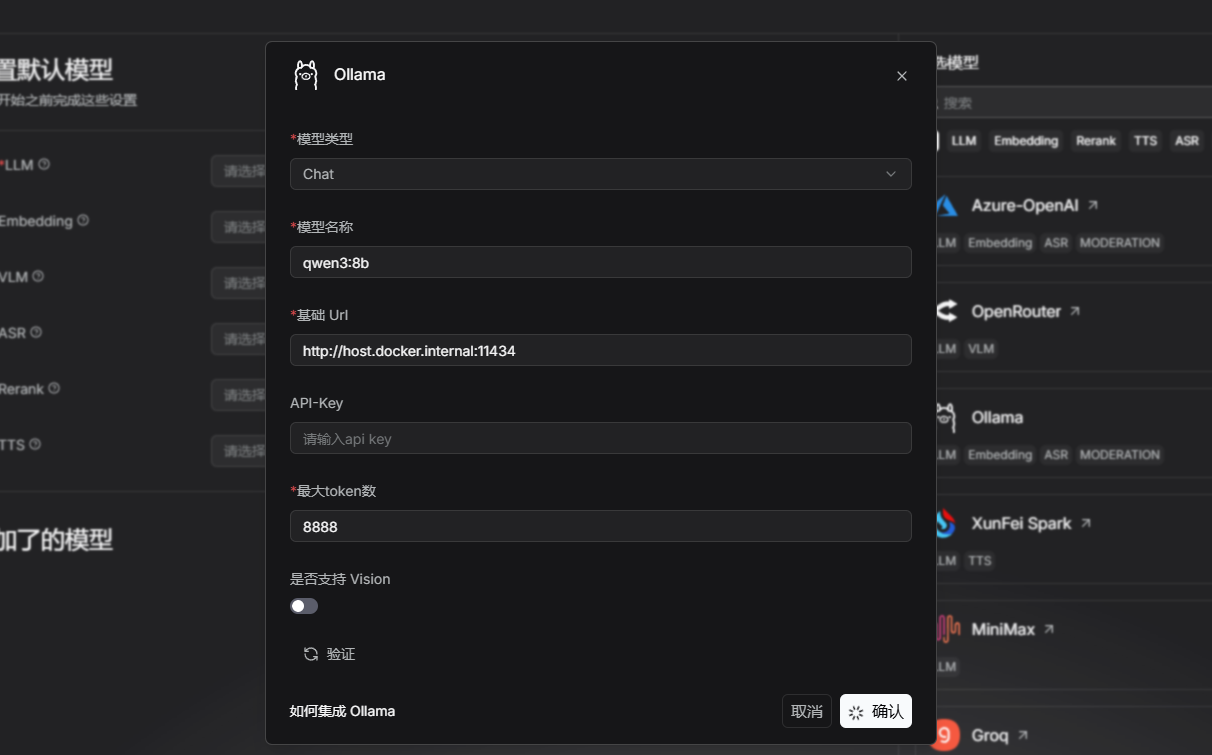The height and width of the screenshot is (755, 1212).
Task: Click the Ollama llama logo in dialog header
Action: [x=306, y=75]
